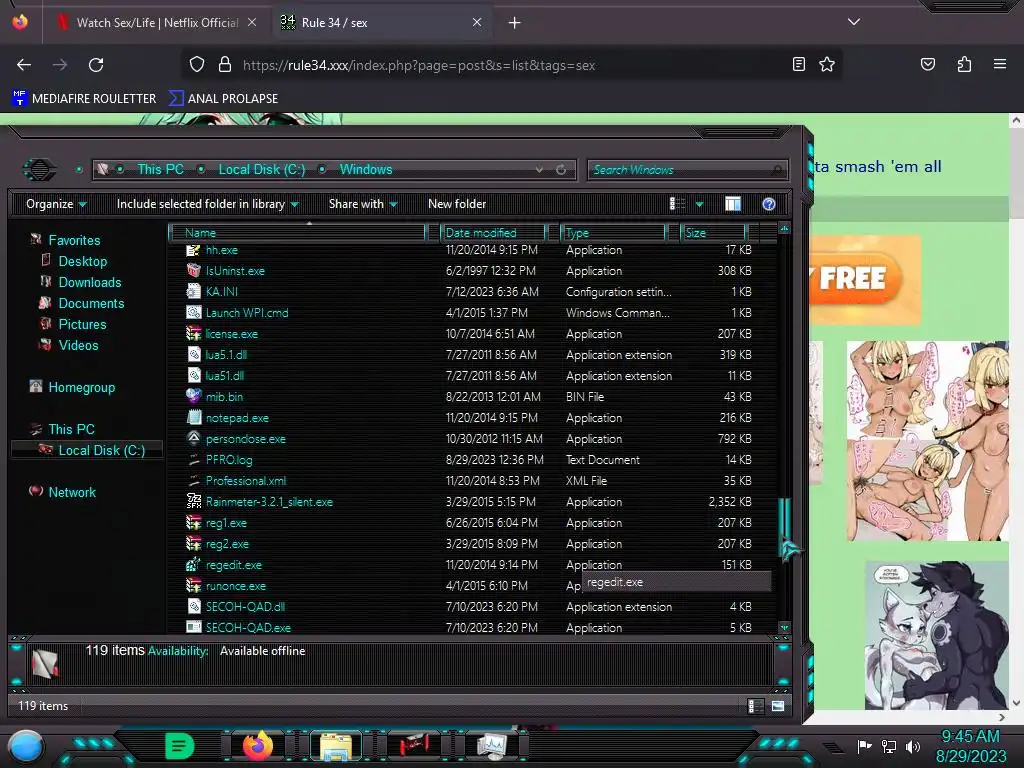The height and width of the screenshot is (768, 1024).
Task: Toggle the Explorer preview pane
Action: (733, 204)
